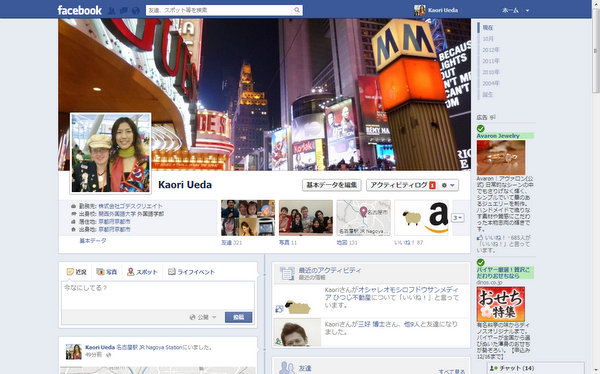The width and height of the screenshot is (600, 374).
Task: Expand the '3' more-sections dropdown
Action: [x=458, y=218]
